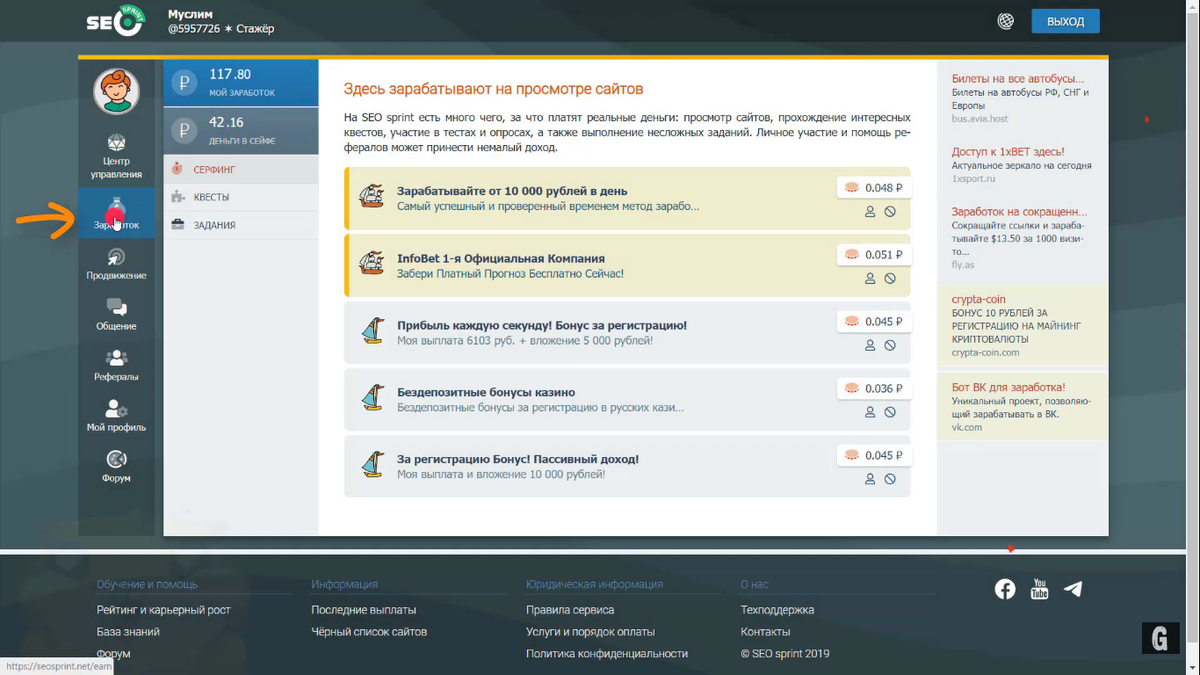Open Заработок на сокращенн... ad
Viewport: 1200px width, 675px height.
pyautogui.click(x=1019, y=212)
